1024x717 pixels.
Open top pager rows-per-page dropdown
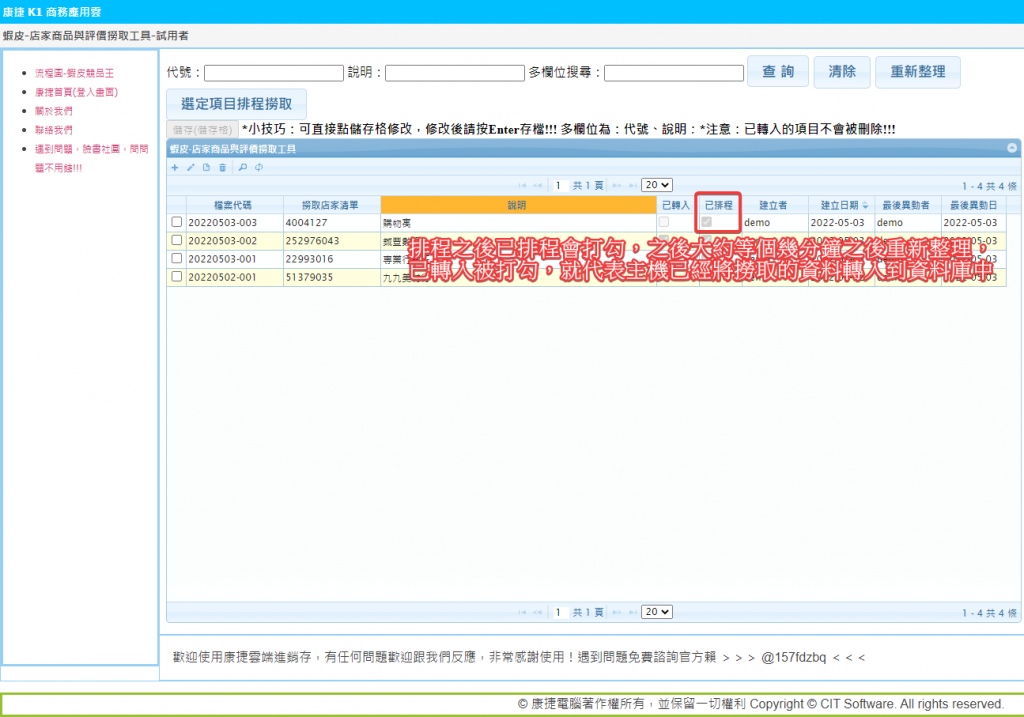pyautogui.click(x=657, y=185)
